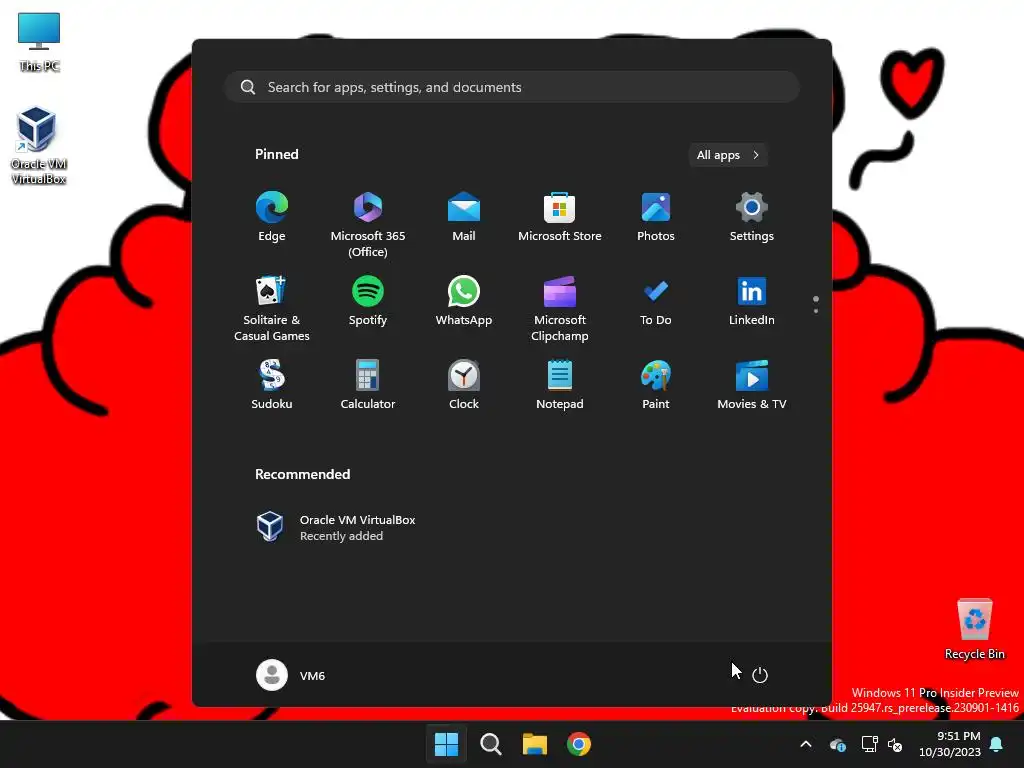Open network status tray icon
The height and width of the screenshot is (768, 1024).
pyautogui.click(x=869, y=744)
